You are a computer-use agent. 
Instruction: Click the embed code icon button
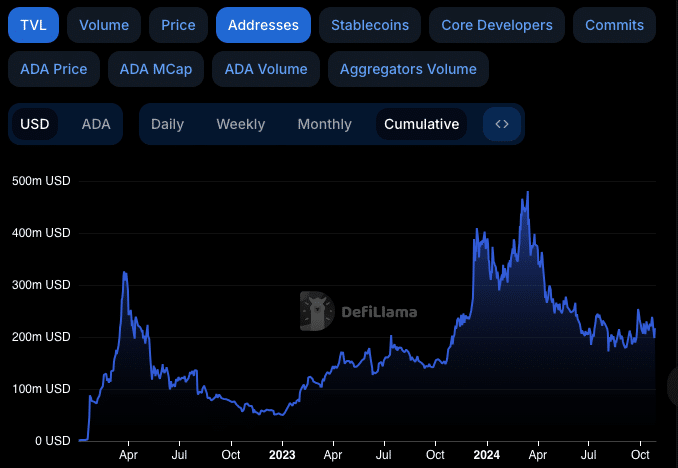[x=502, y=124]
